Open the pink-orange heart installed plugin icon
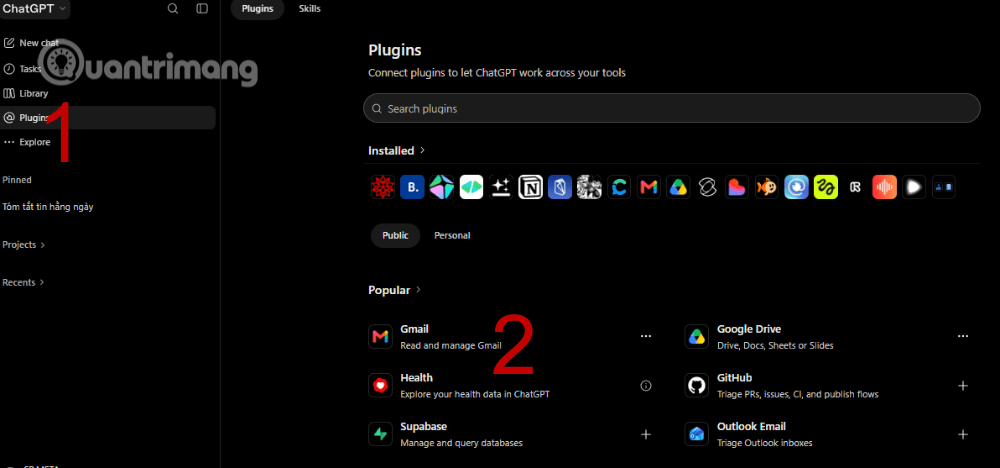Screen dimensions: 1000x468 pos(737,187)
